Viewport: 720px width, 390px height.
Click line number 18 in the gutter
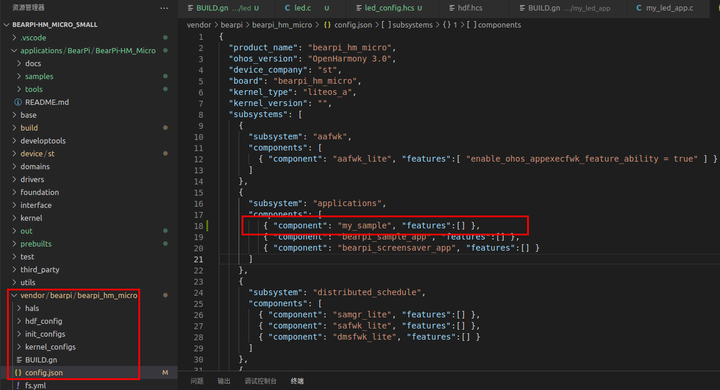point(198,226)
